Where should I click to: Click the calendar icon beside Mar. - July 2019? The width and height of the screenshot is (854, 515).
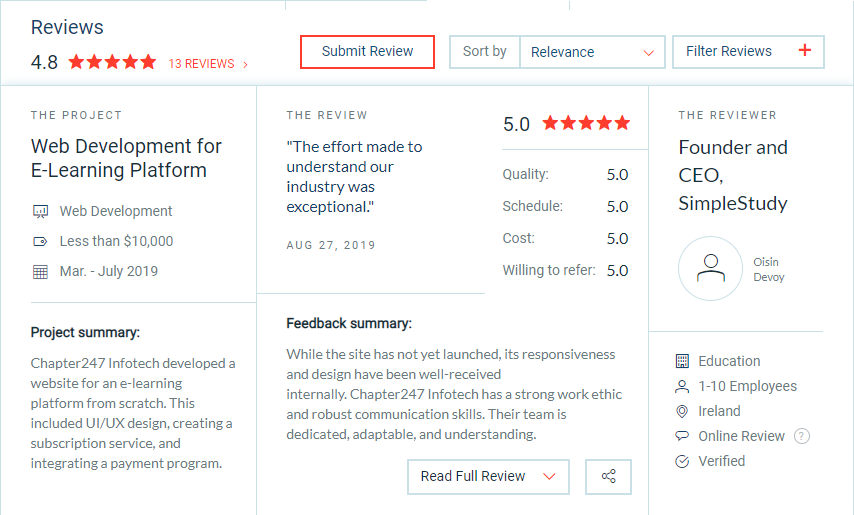point(41,271)
